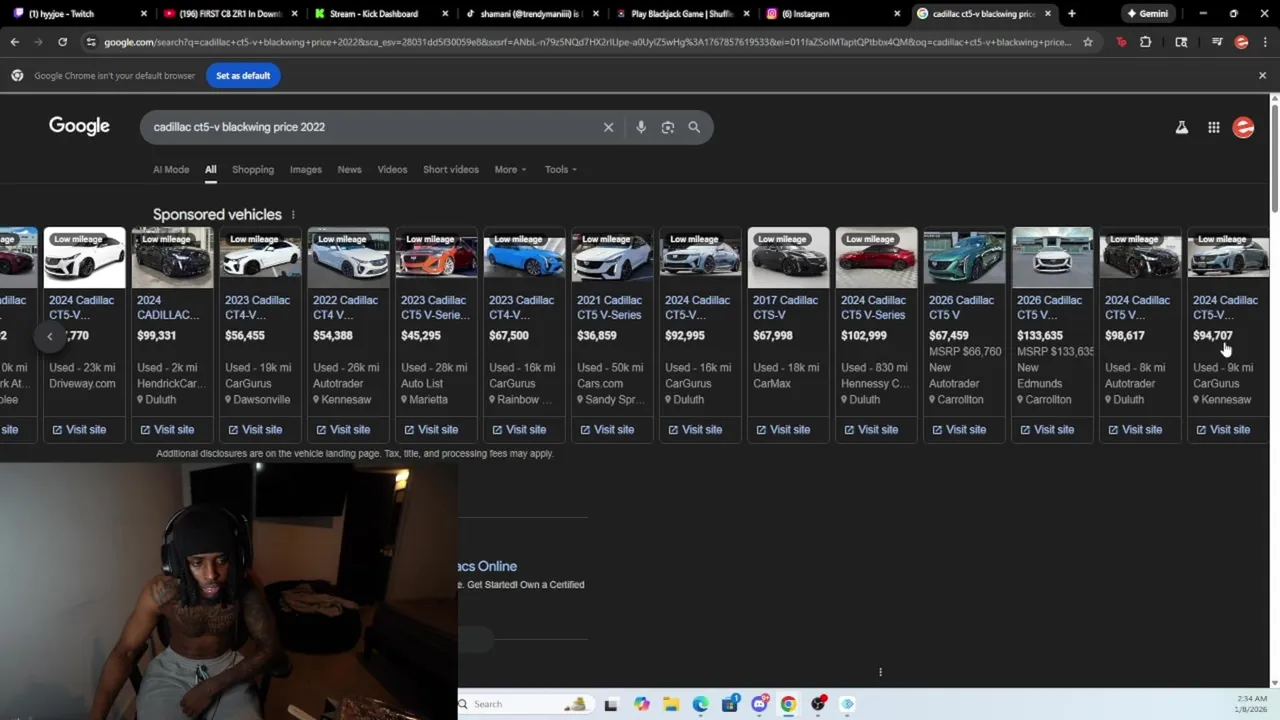Open Search Labs flask icon
This screenshot has height=720, width=1280.
(1182, 127)
